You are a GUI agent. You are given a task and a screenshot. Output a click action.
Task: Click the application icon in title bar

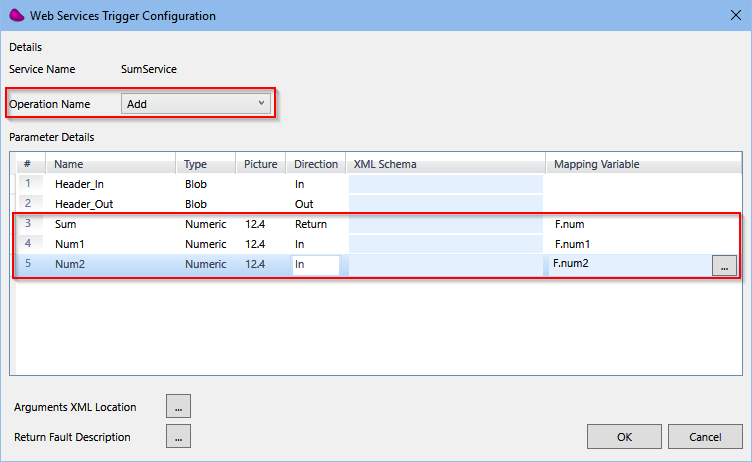17,15
